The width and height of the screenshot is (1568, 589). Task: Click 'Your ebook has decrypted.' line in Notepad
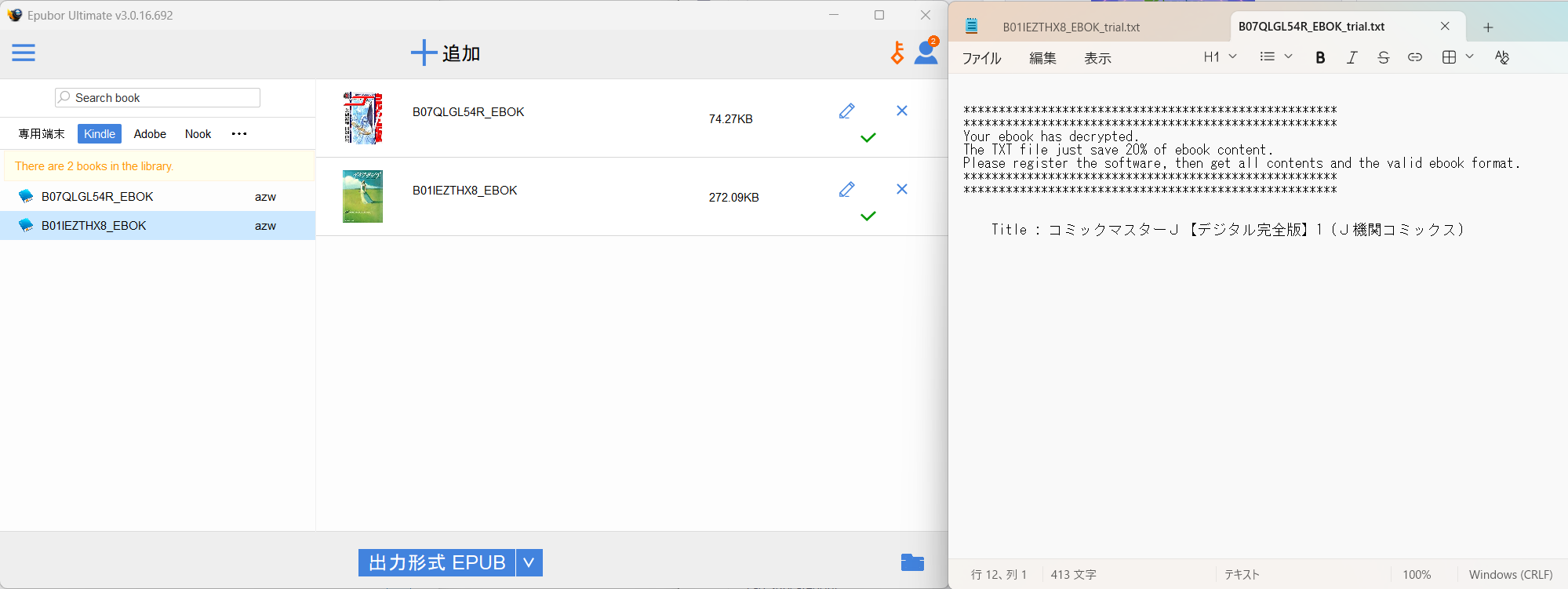(1050, 136)
